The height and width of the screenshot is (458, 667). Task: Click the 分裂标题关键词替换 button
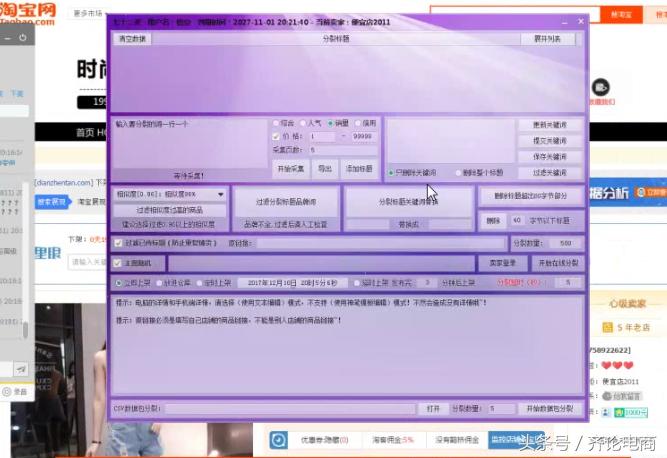coord(409,202)
